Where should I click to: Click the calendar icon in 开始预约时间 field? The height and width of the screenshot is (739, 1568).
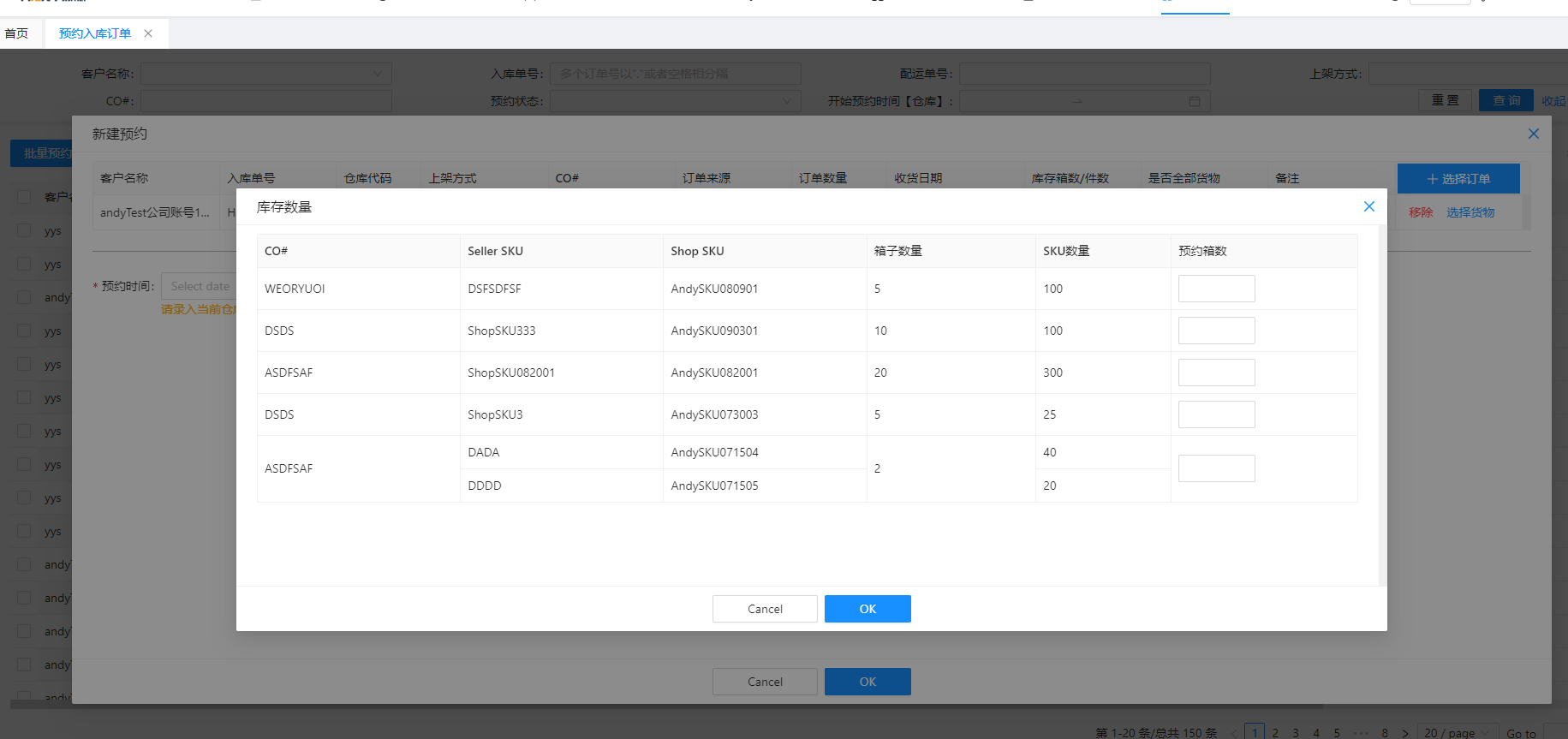[1194, 101]
